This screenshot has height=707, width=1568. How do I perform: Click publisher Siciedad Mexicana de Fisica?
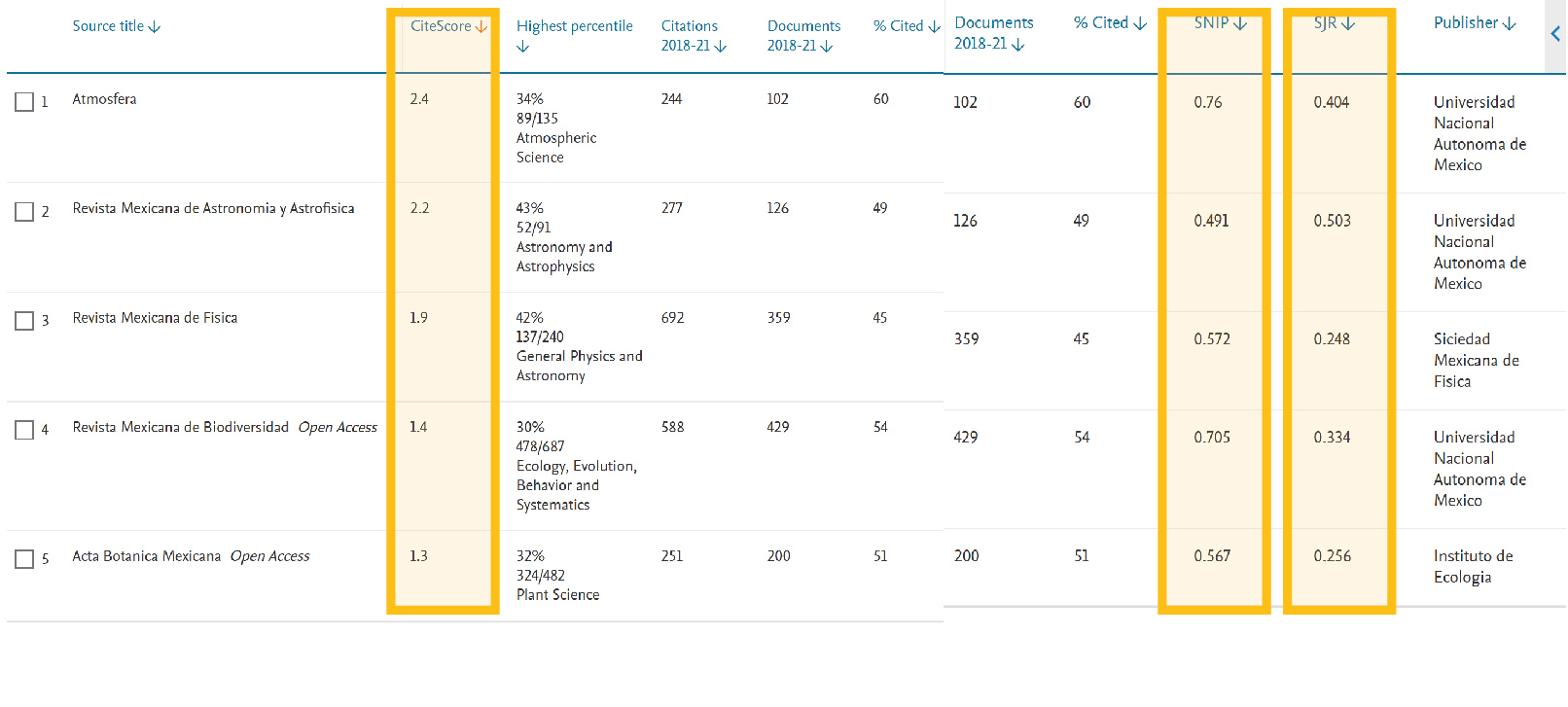click(x=1477, y=361)
